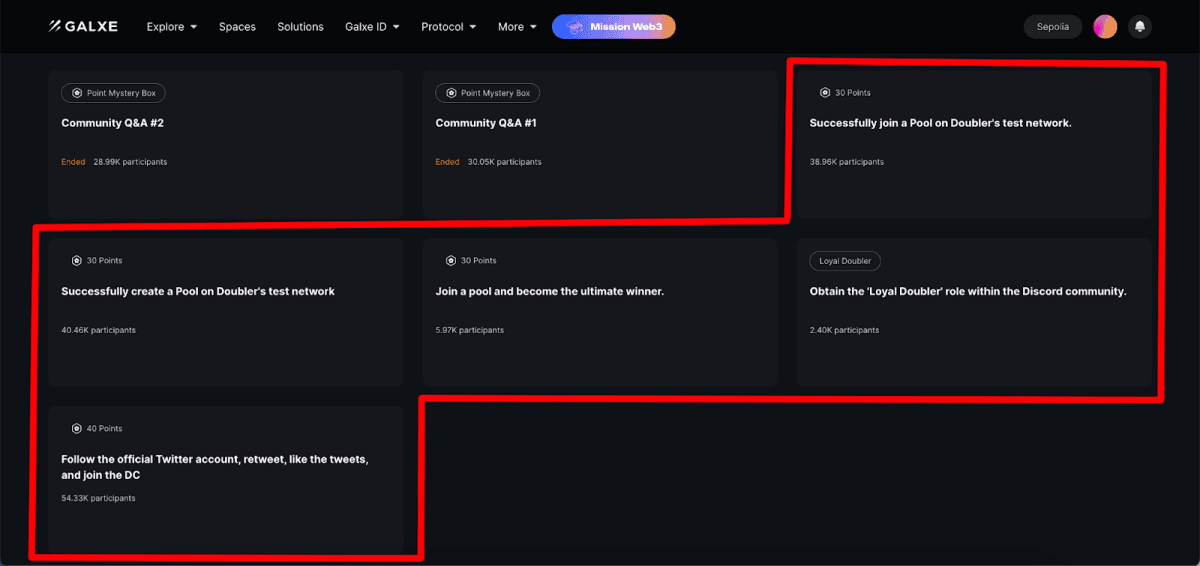The height and width of the screenshot is (566, 1200).
Task: Expand the Galxe ID dropdown
Action: pos(372,27)
